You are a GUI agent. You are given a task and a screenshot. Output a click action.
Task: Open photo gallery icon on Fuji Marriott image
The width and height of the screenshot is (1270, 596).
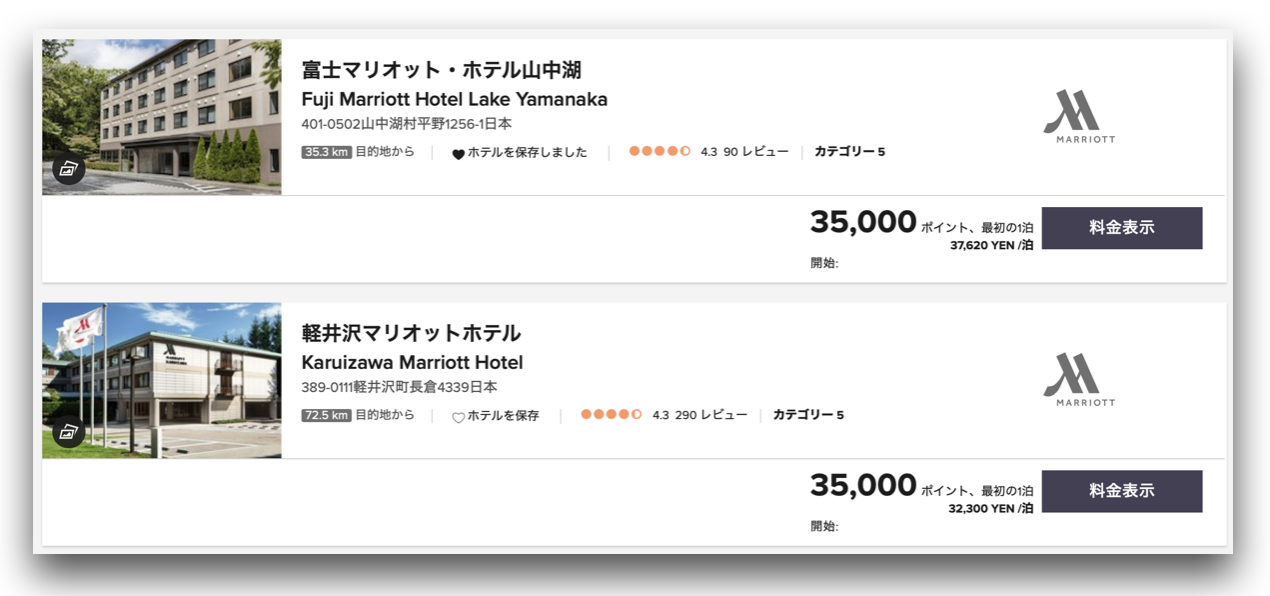point(68,169)
